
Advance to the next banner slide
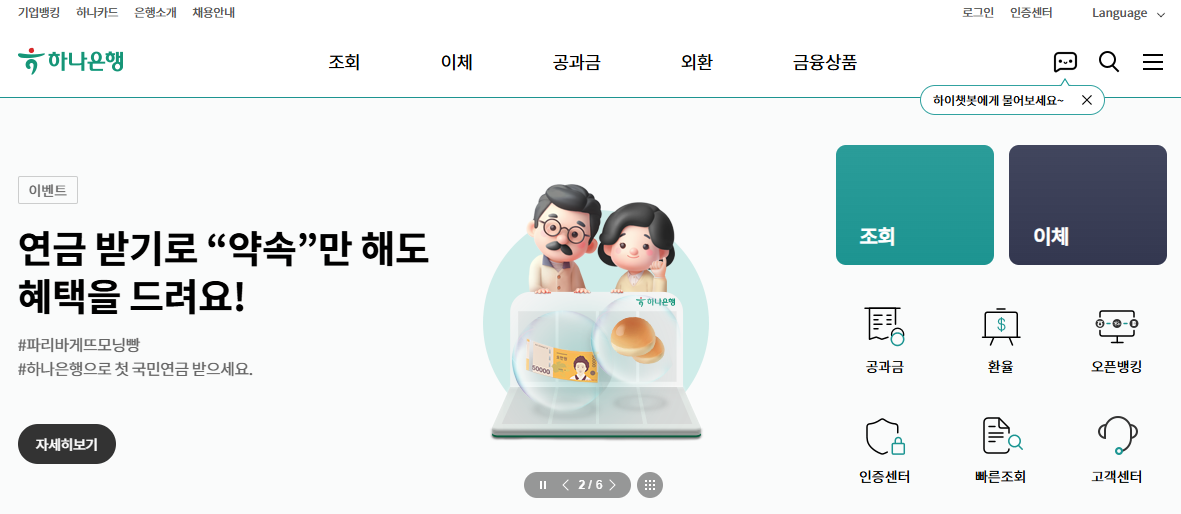612,485
